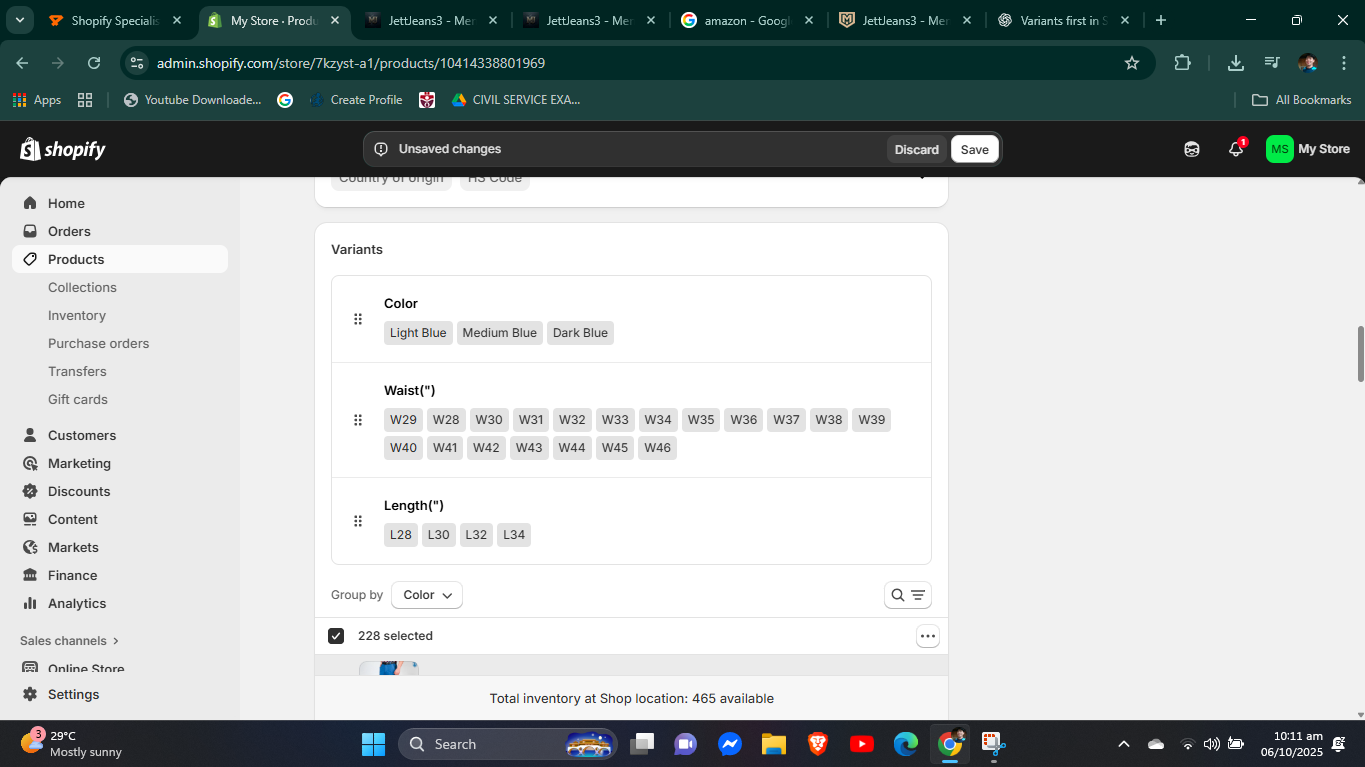Open Products in the sidebar

120,259
